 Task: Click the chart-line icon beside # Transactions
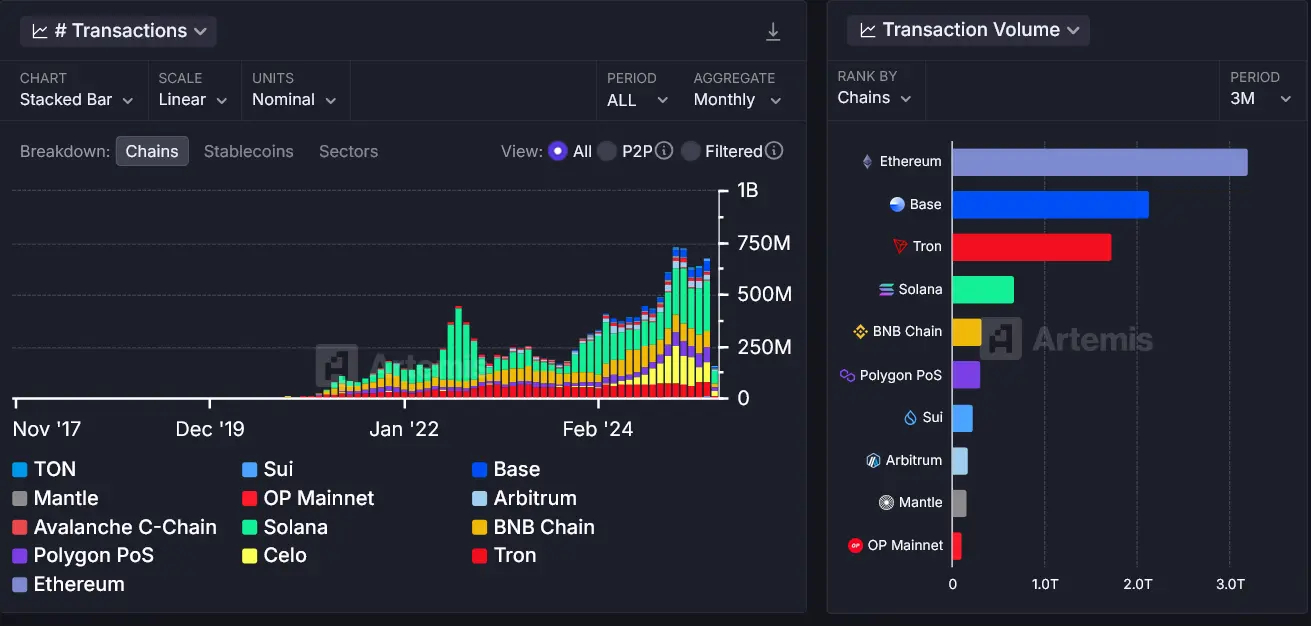[40, 31]
